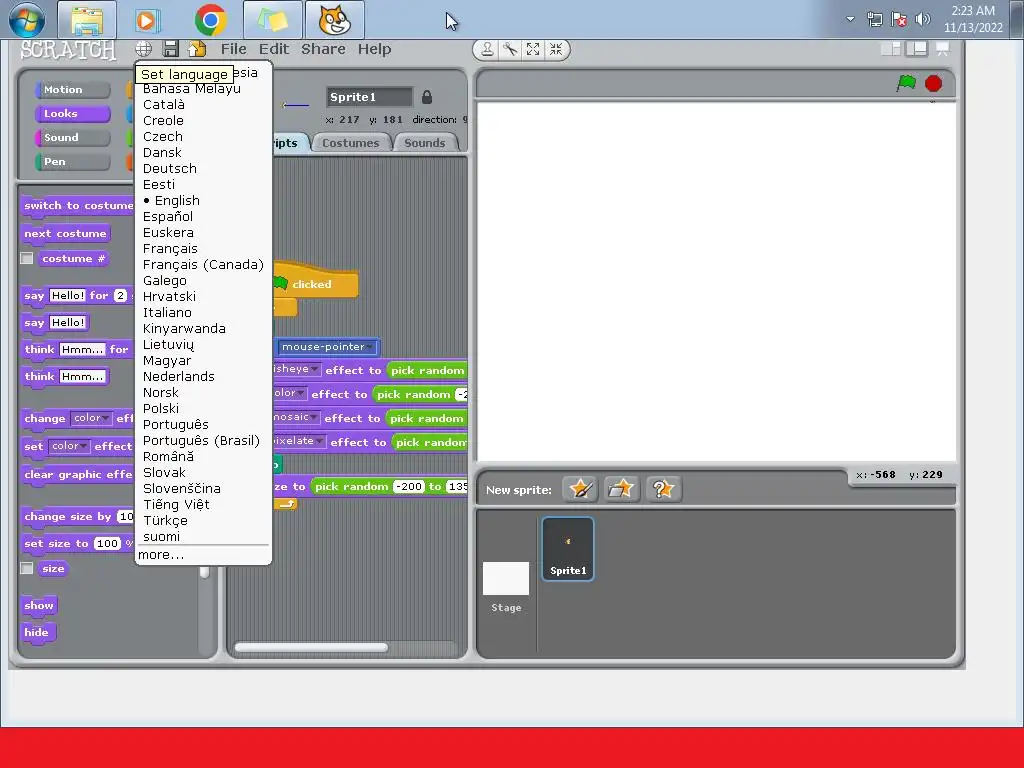The width and height of the screenshot is (1024, 768).
Task: Expand more... languages entry
Action: (161, 554)
